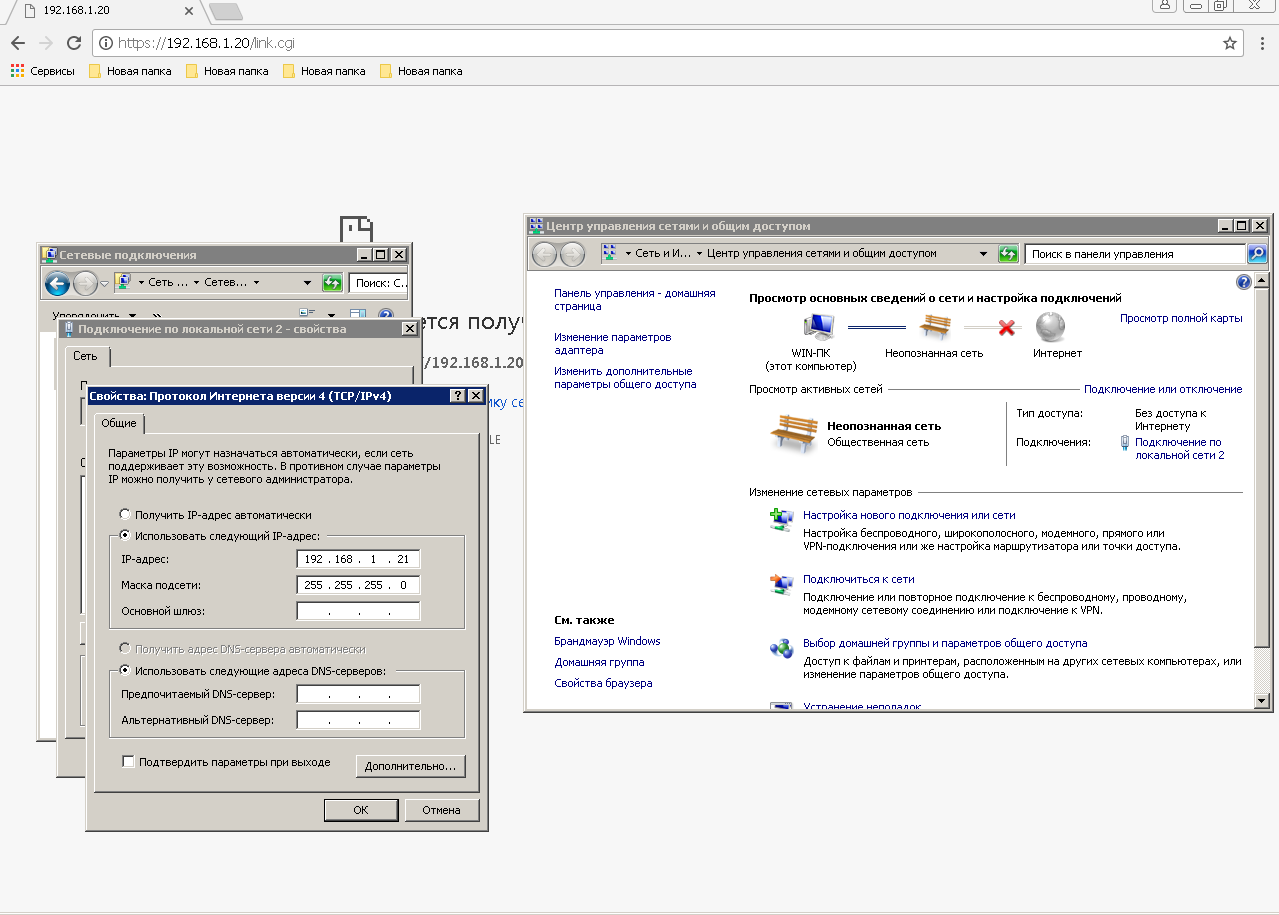1279x915 pixels.
Task: Switch to the Сеть tab
Action: coord(86,356)
